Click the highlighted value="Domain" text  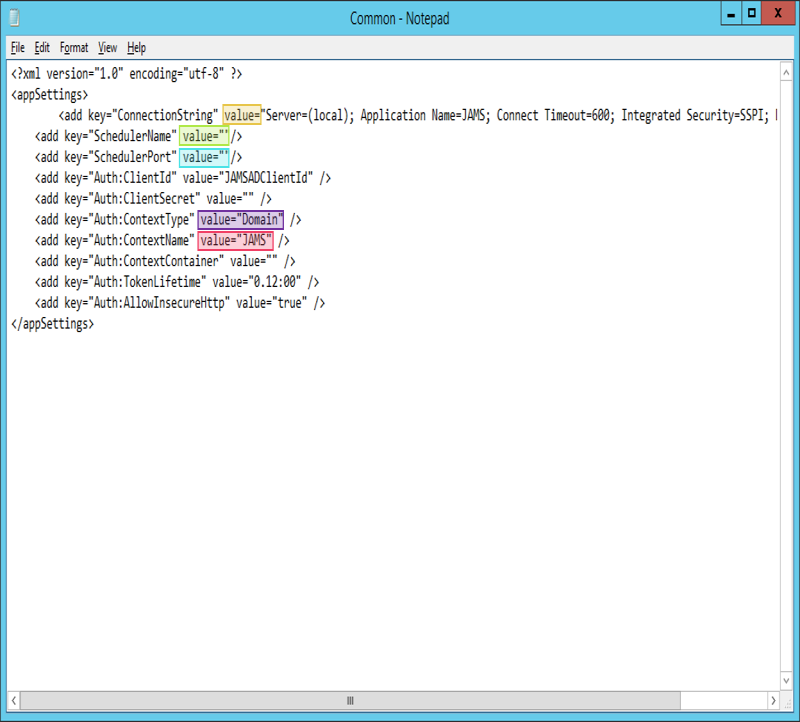pyautogui.click(x=241, y=219)
